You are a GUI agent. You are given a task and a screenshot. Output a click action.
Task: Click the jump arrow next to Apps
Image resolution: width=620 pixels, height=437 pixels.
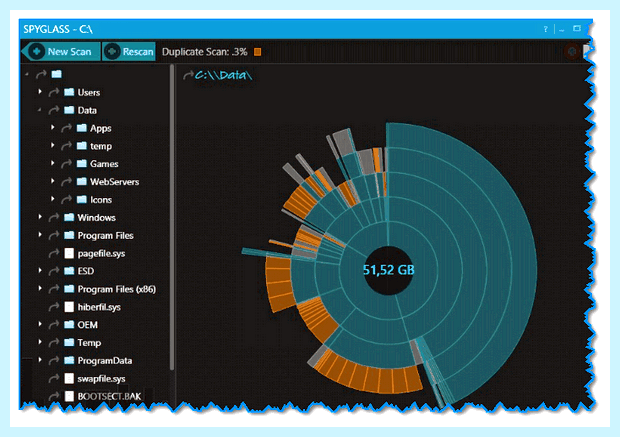[x=66, y=128]
